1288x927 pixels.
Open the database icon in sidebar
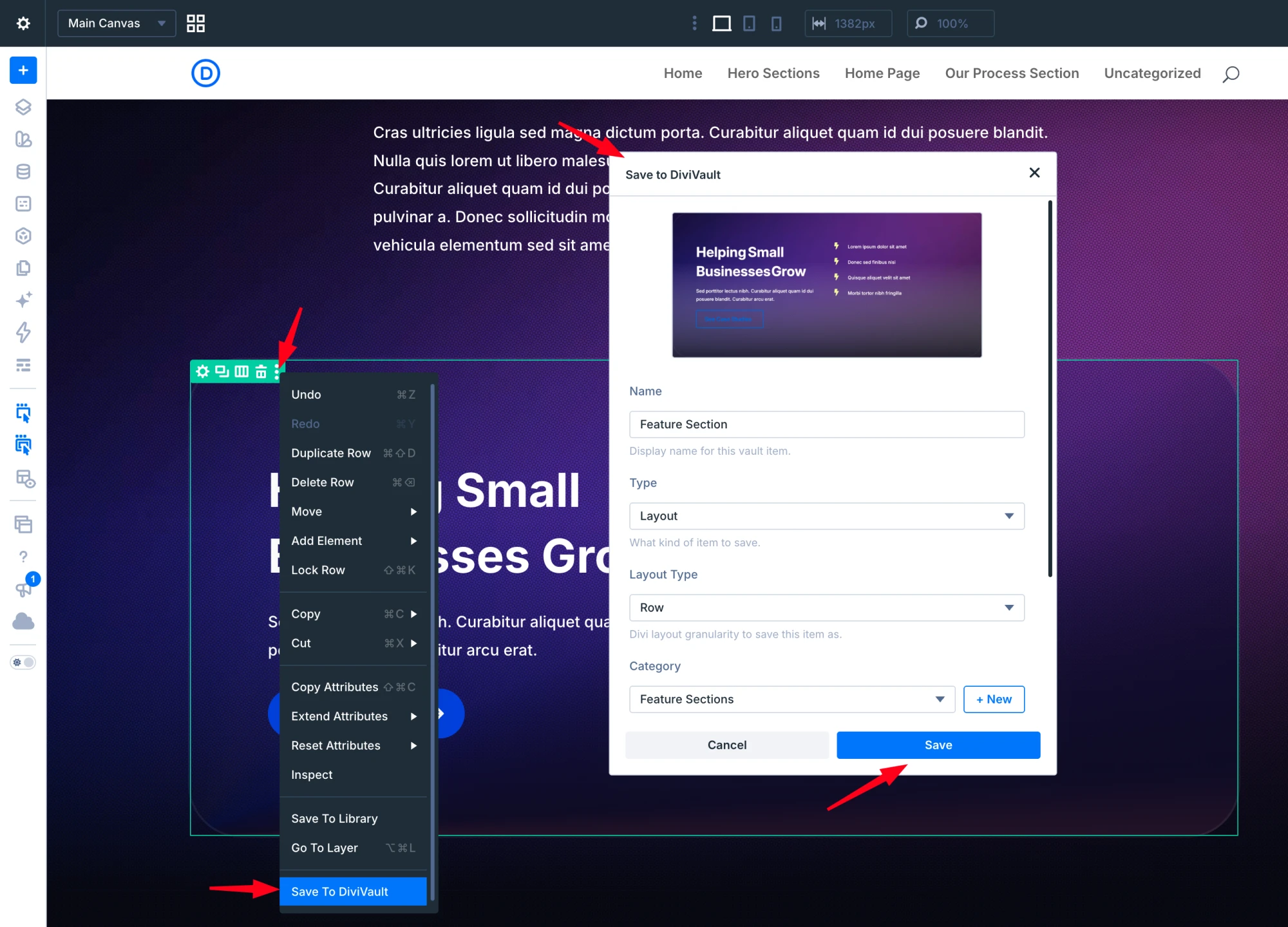click(23, 171)
